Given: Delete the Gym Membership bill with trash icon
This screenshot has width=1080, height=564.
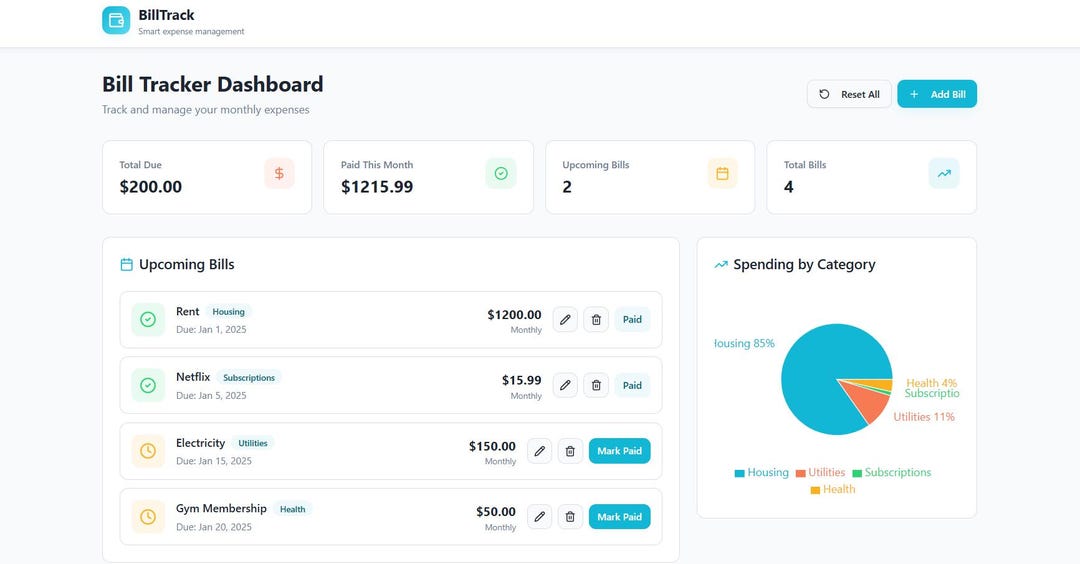Looking at the screenshot, I should 570,516.
